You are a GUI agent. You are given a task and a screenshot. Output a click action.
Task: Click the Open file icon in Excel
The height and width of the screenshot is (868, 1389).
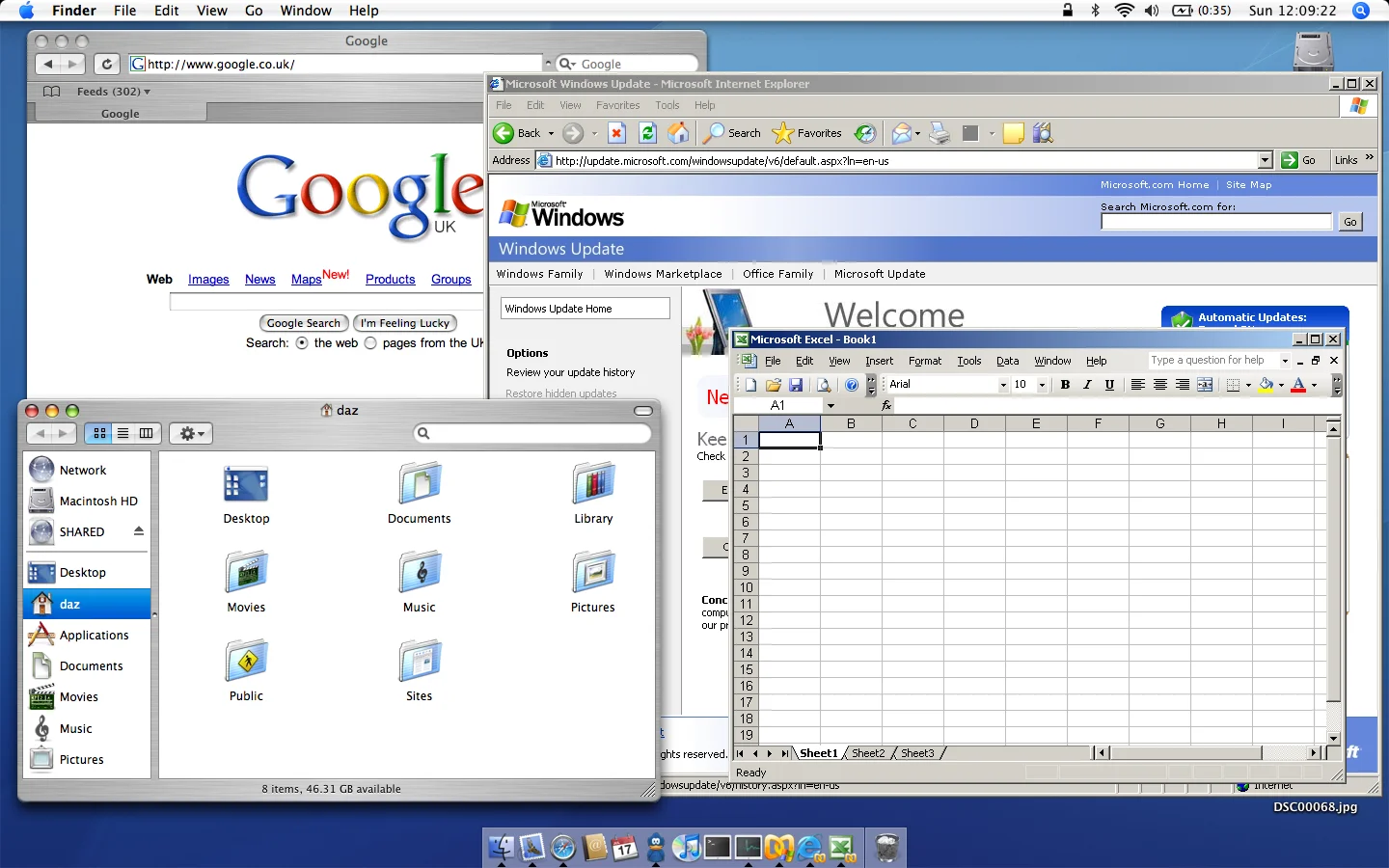pos(774,385)
